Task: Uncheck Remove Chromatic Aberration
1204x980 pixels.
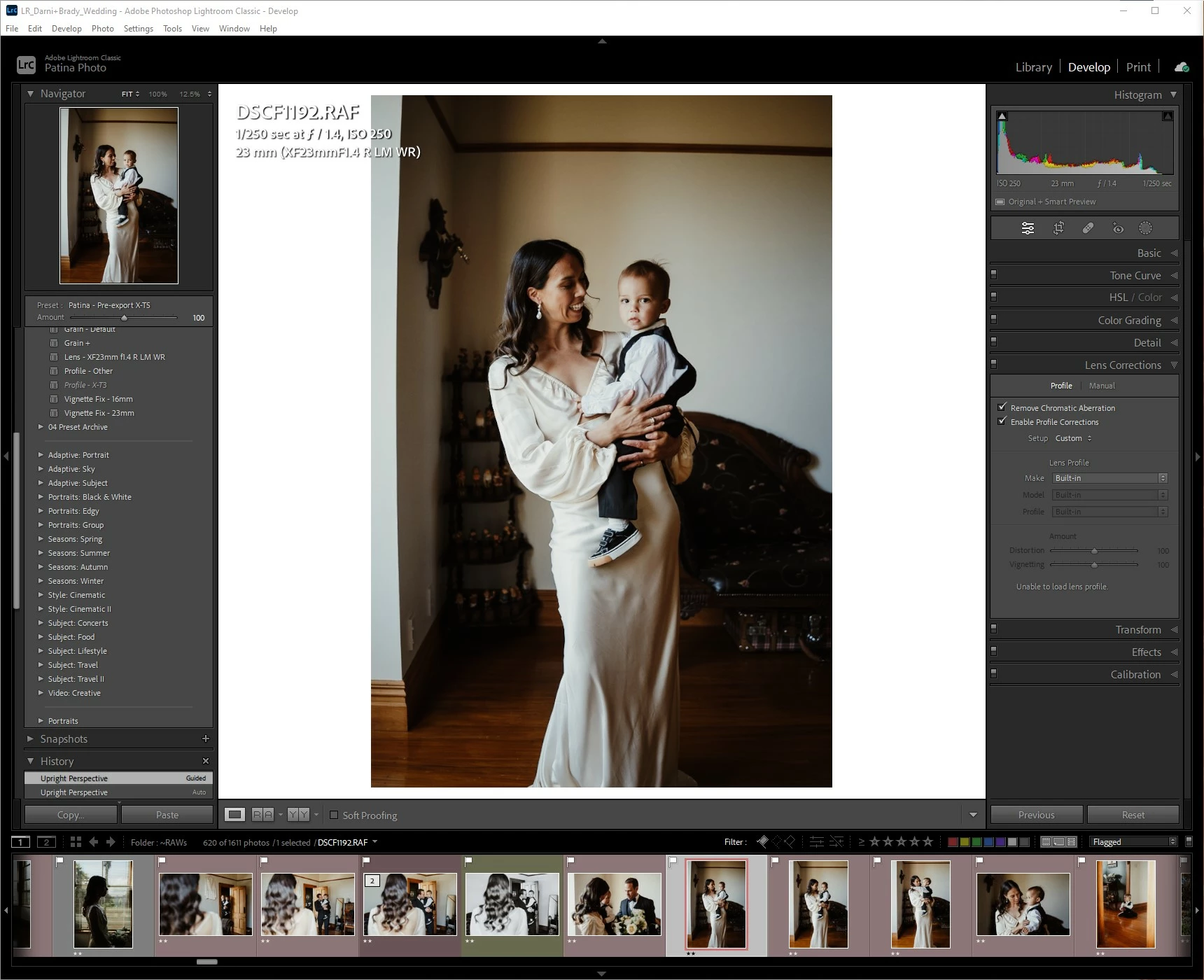Action: 1002,407
